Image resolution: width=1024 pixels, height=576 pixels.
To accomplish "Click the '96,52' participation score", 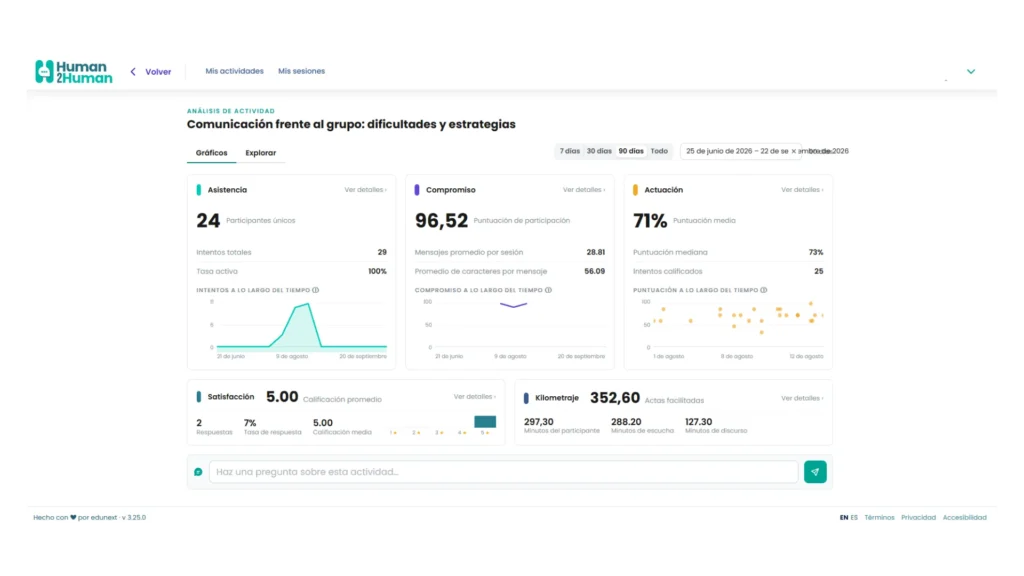I will pyautogui.click(x=441, y=221).
